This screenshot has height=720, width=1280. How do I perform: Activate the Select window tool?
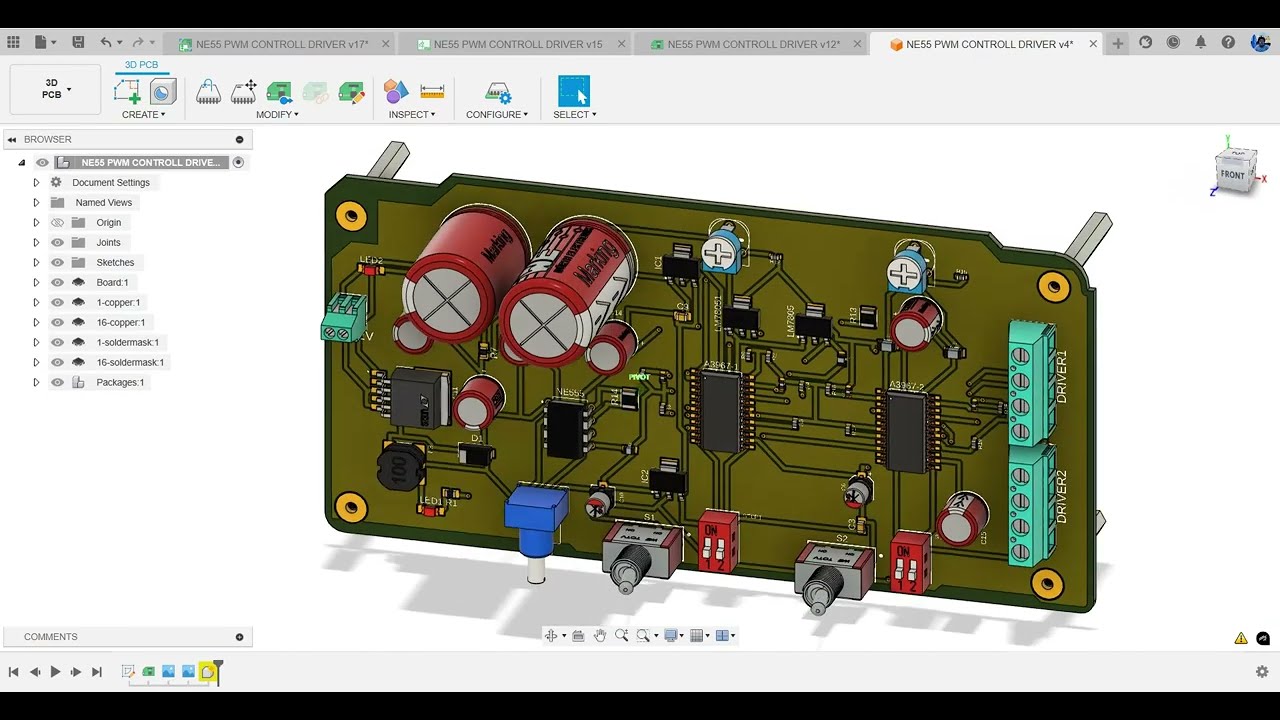(574, 91)
